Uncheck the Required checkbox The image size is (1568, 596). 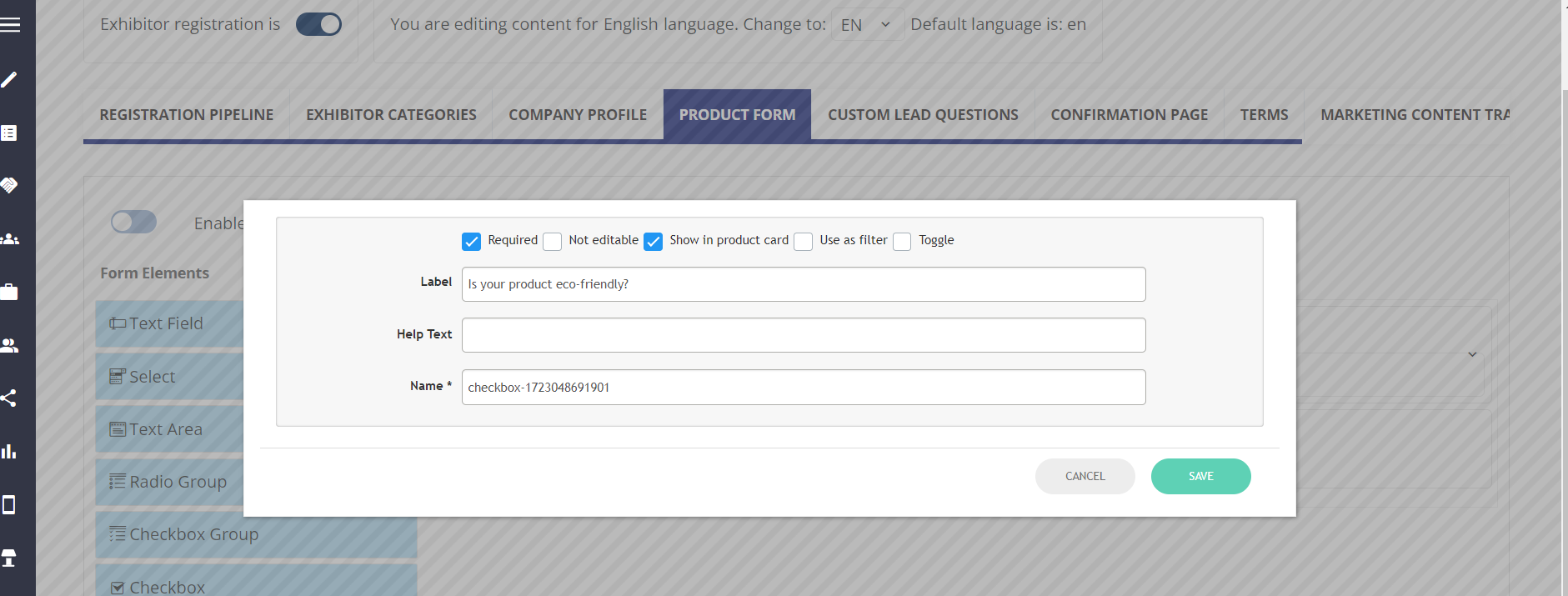tap(471, 242)
